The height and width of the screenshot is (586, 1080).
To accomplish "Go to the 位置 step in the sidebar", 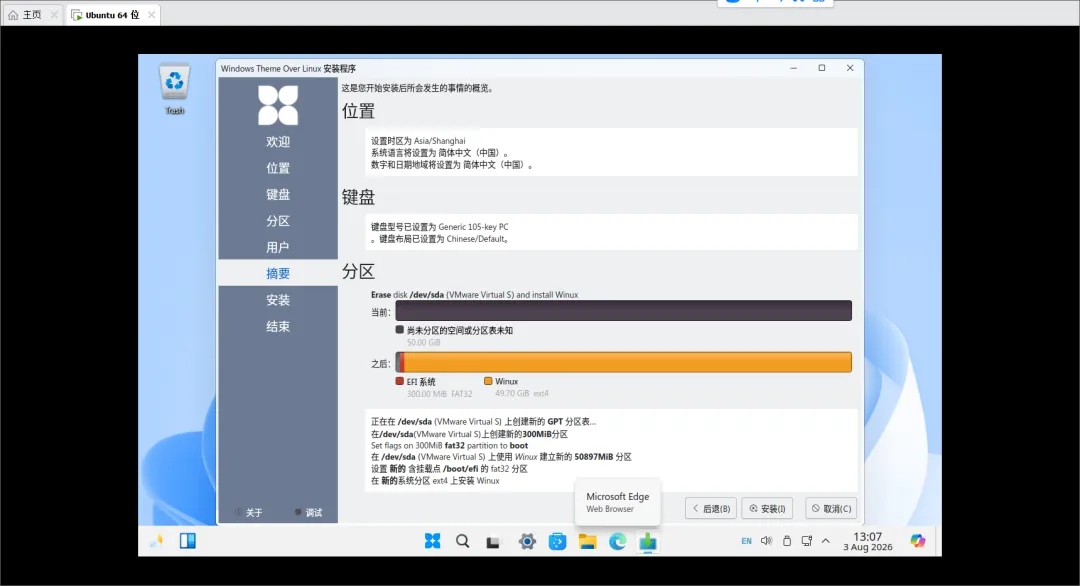I will point(278,168).
